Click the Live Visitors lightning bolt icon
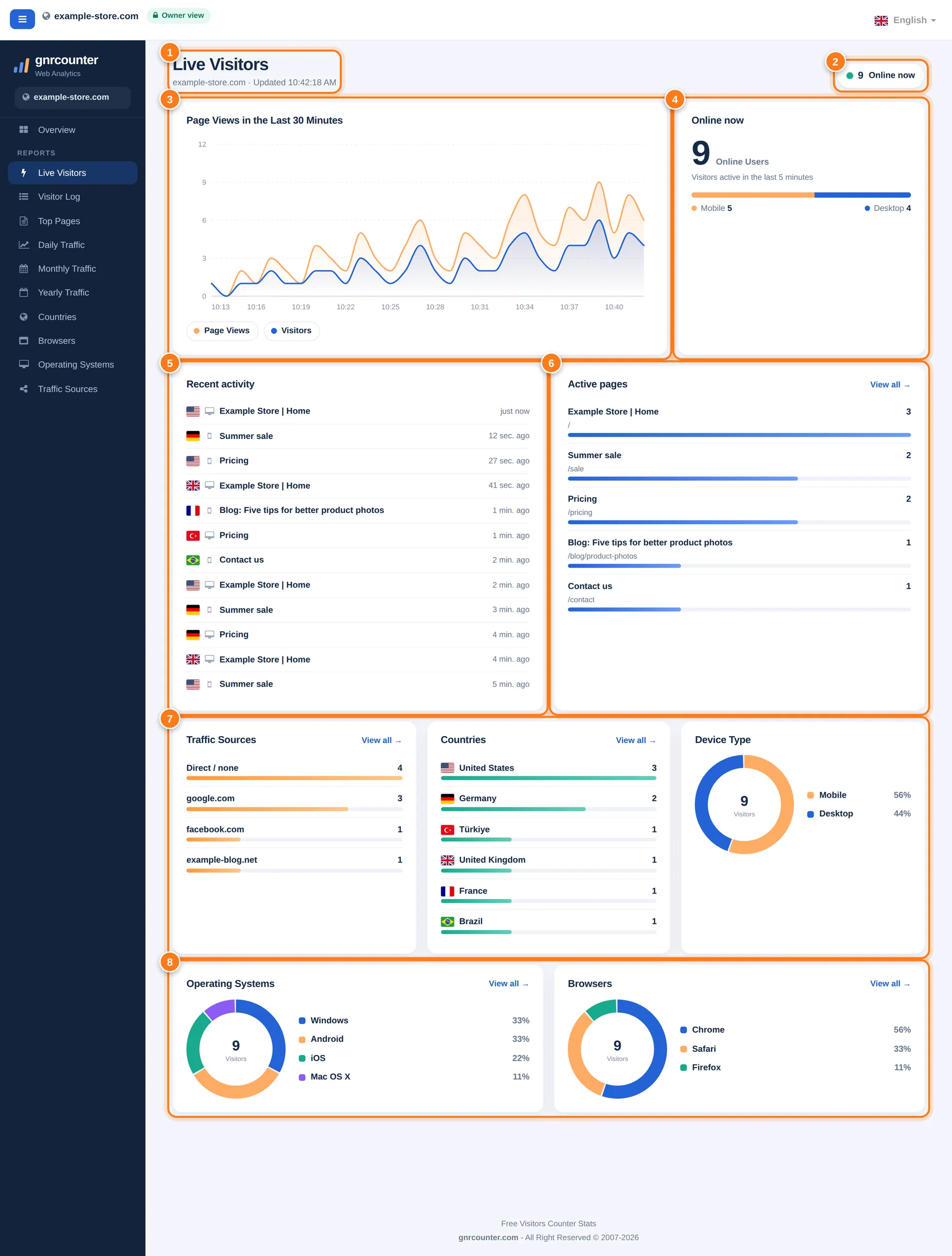This screenshot has height=1256, width=952. point(23,172)
